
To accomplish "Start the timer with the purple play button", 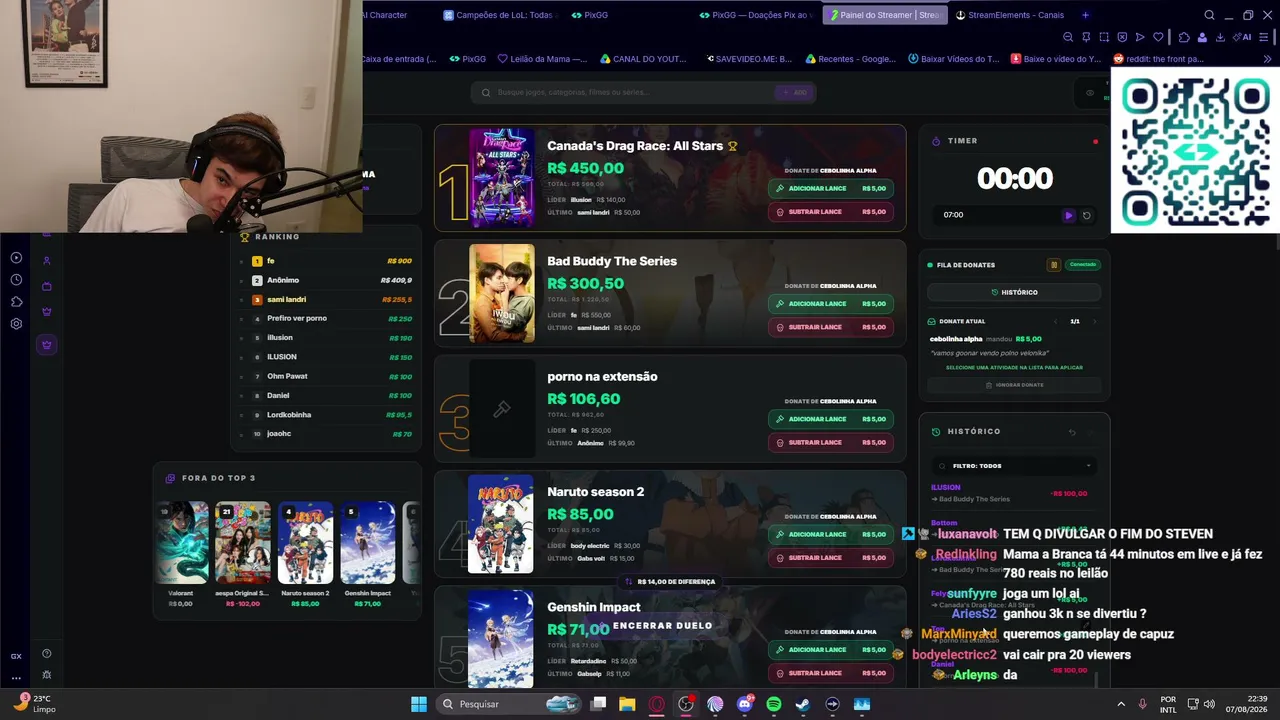I will click(1068, 215).
